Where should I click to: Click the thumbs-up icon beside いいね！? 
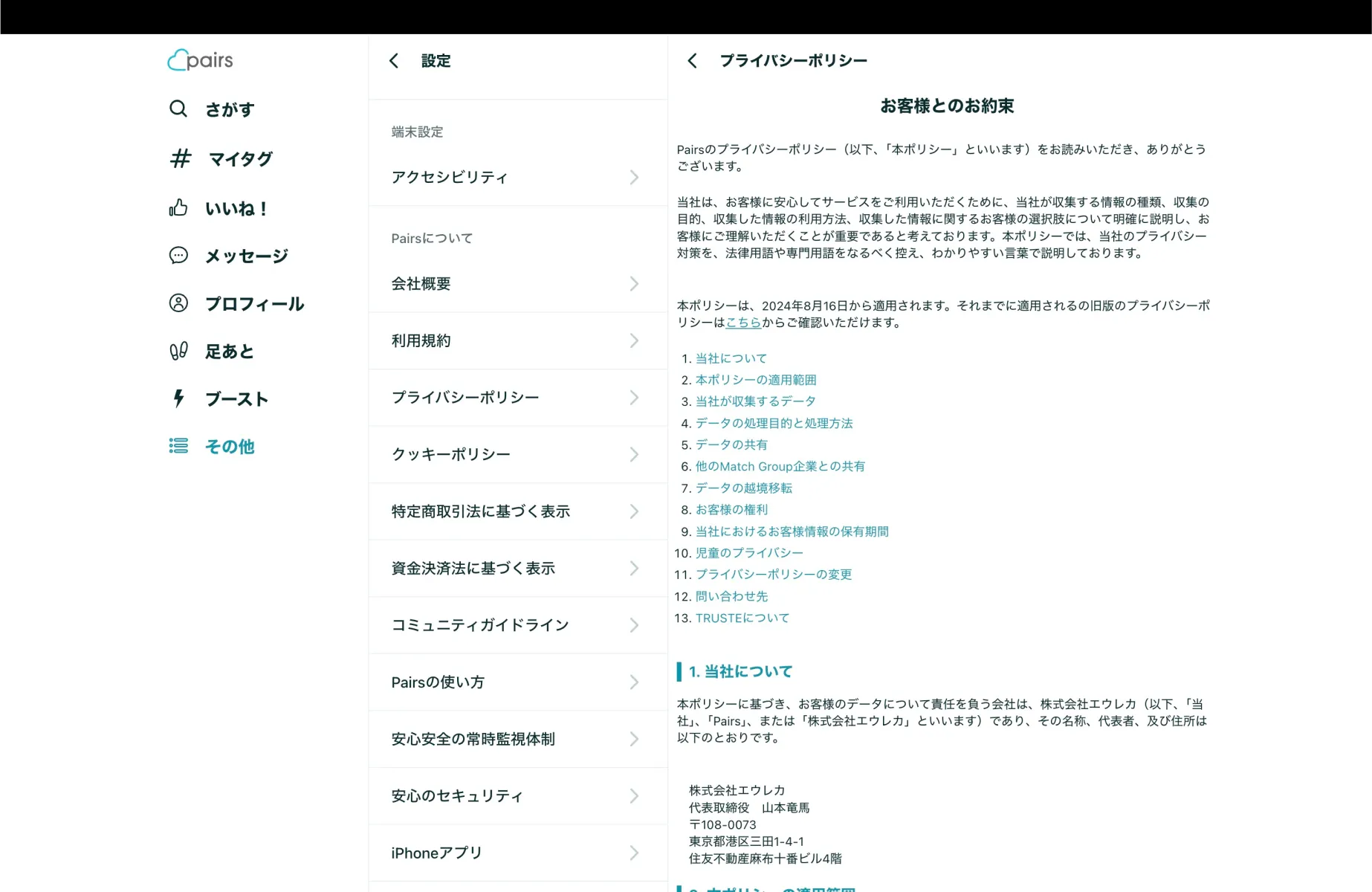click(178, 207)
